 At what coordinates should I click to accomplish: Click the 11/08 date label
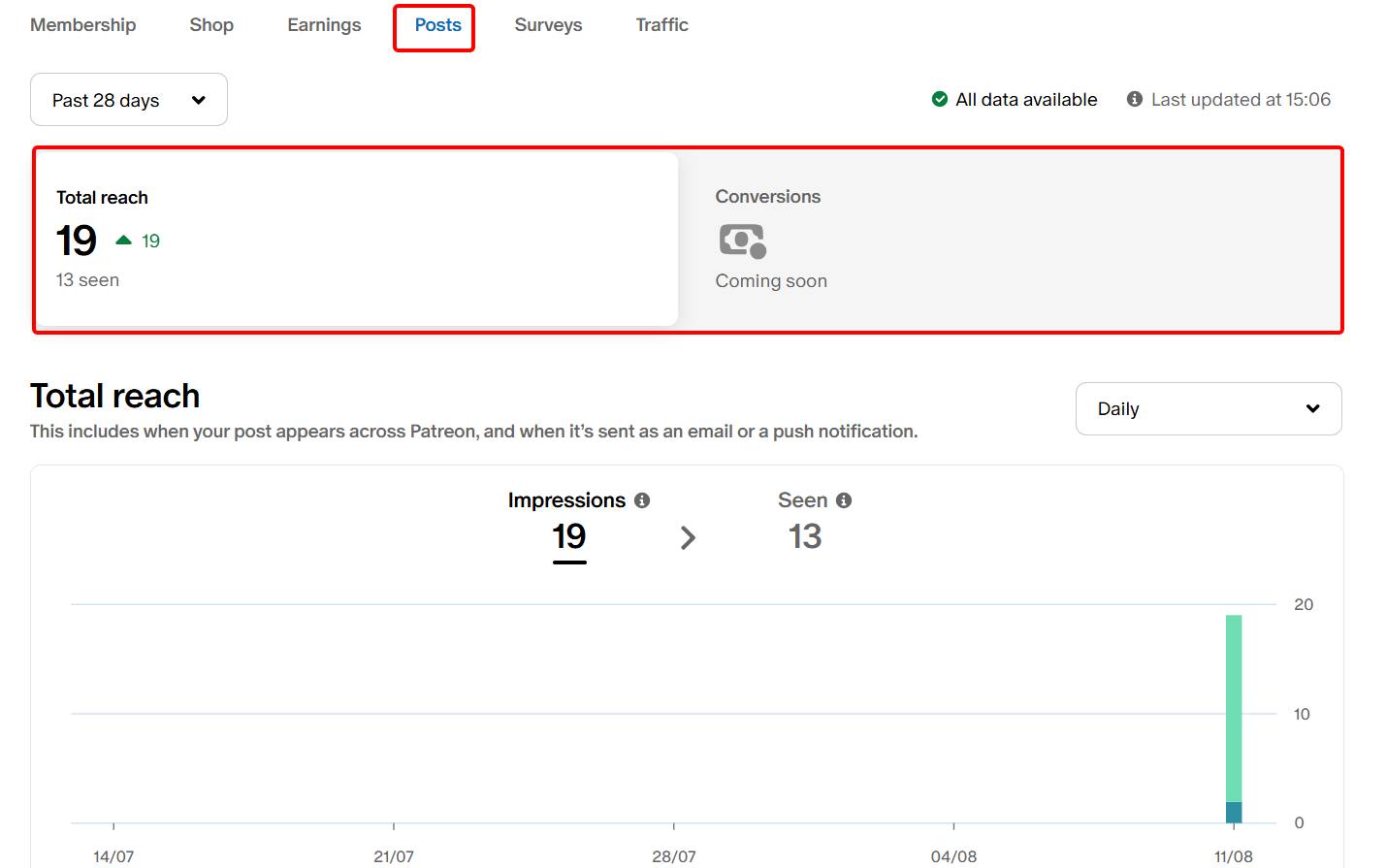[1234, 856]
